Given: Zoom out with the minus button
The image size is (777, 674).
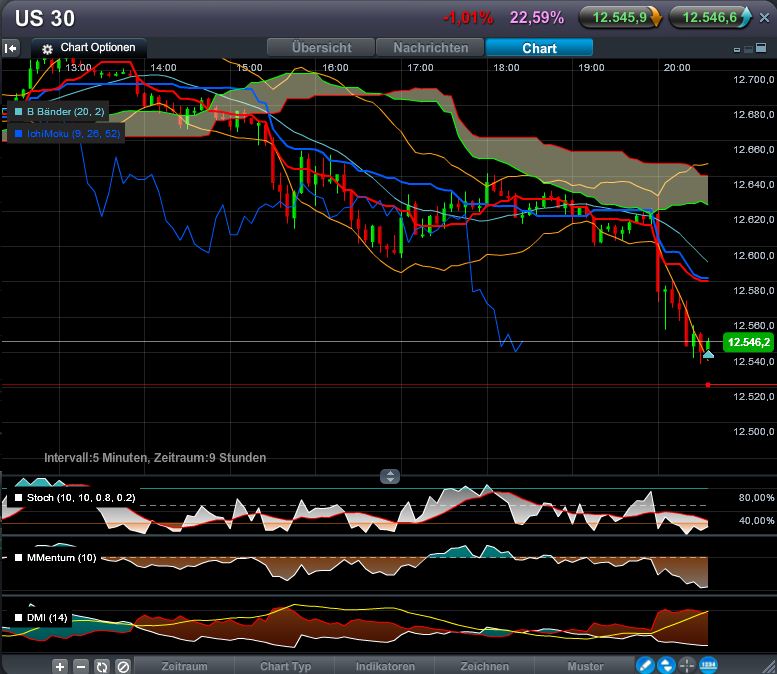Looking at the screenshot, I should click(x=81, y=666).
